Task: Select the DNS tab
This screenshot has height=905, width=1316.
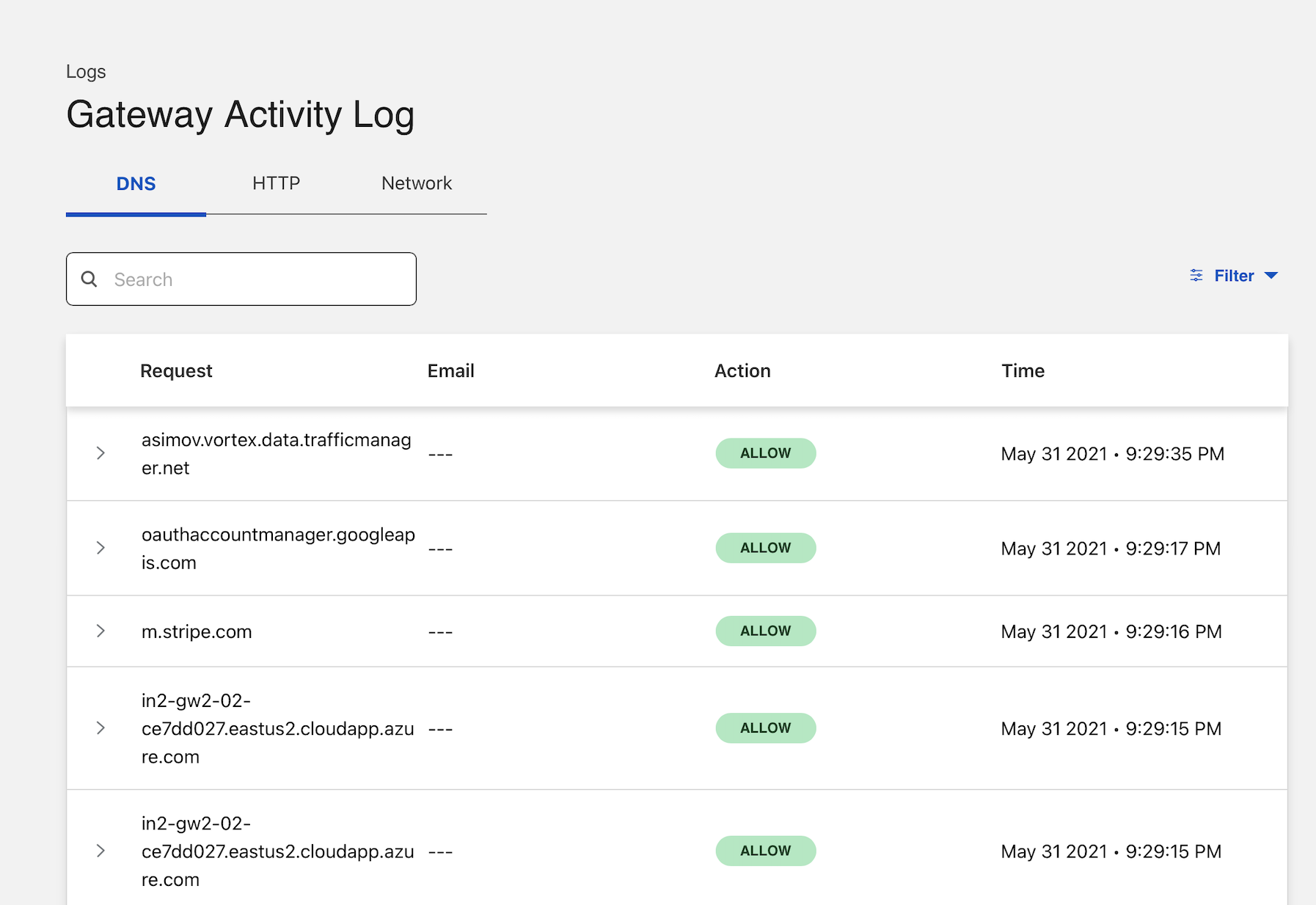Action: pyautogui.click(x=136, y=183)
